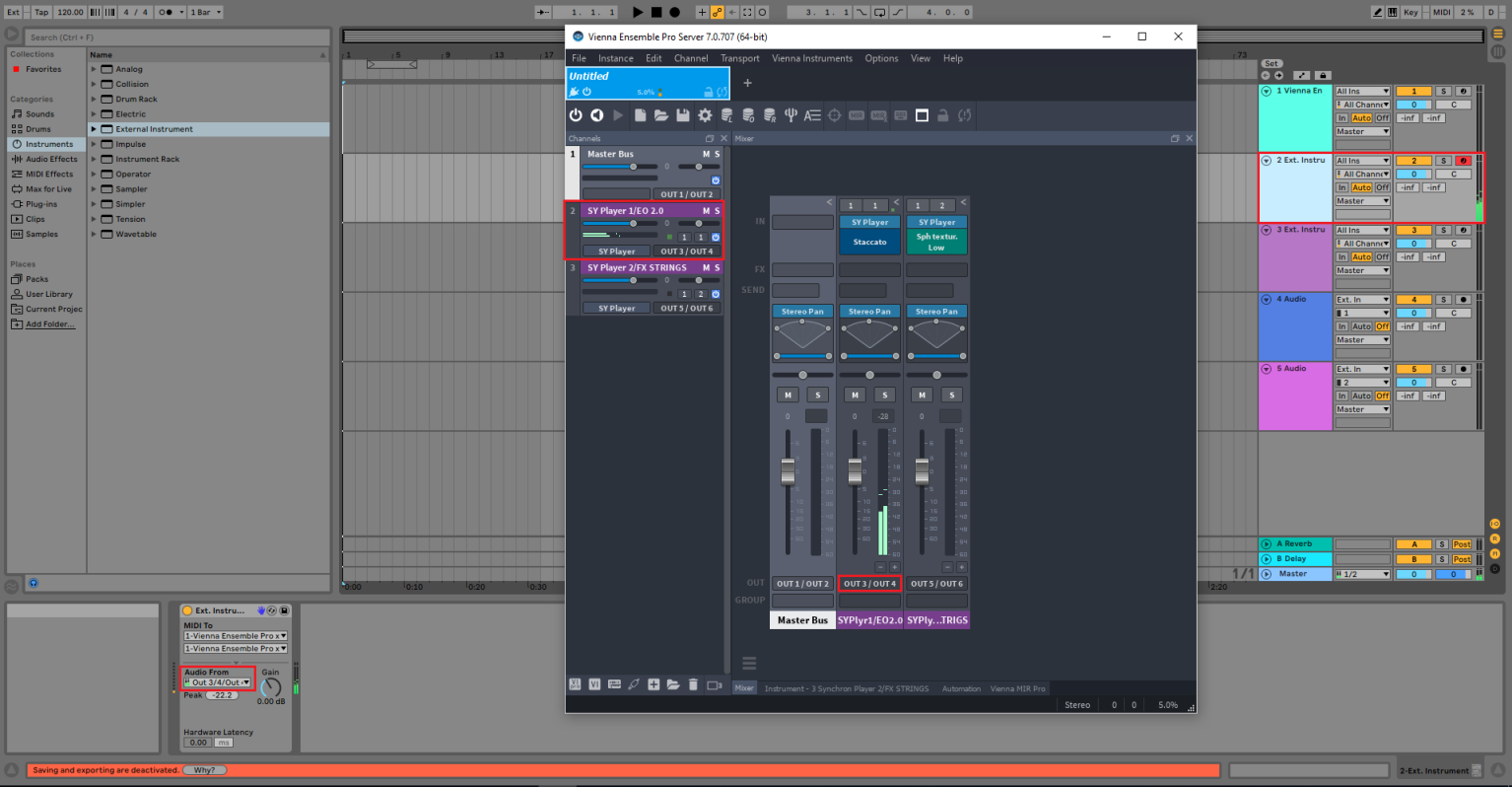Click SYPlyr1/EO2.0 mixer fader handle
Viewport: 1512px width, 787px height.
(x=855, y=470)
